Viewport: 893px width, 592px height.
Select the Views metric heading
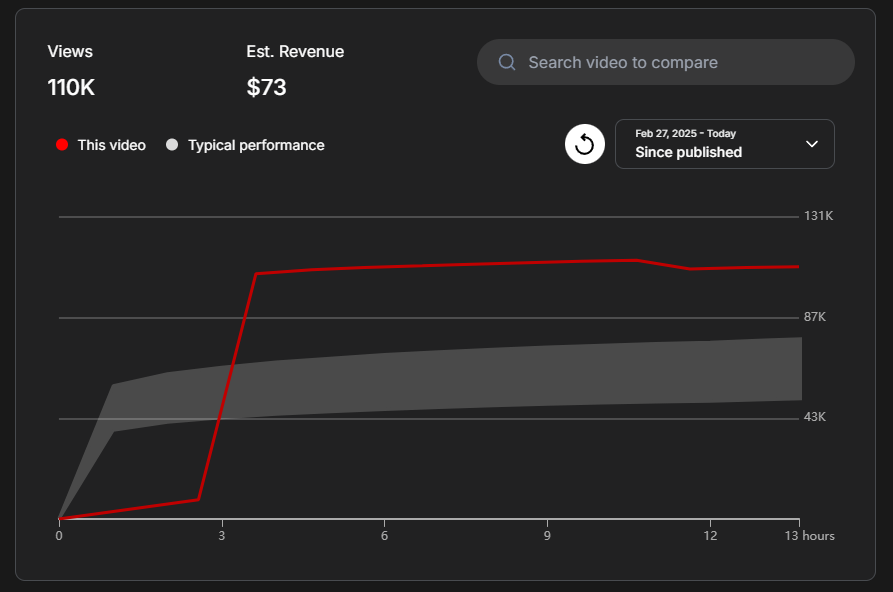pos(70,52)
